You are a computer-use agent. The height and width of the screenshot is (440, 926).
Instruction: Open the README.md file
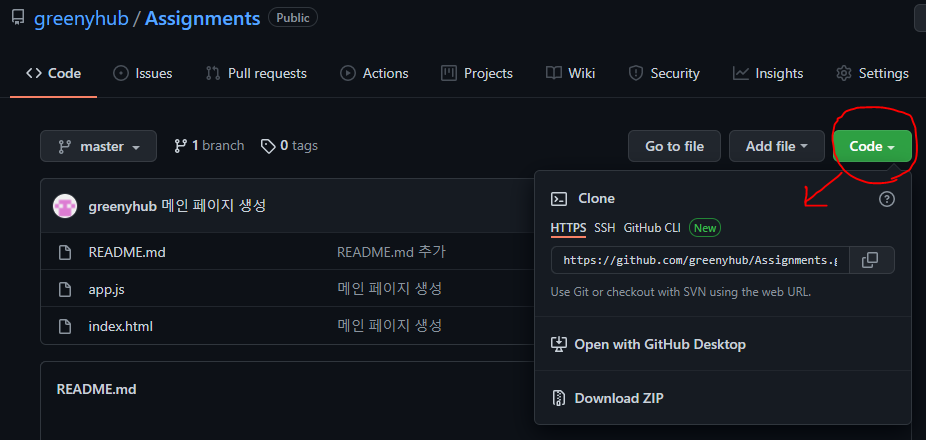tap(127, 253)
